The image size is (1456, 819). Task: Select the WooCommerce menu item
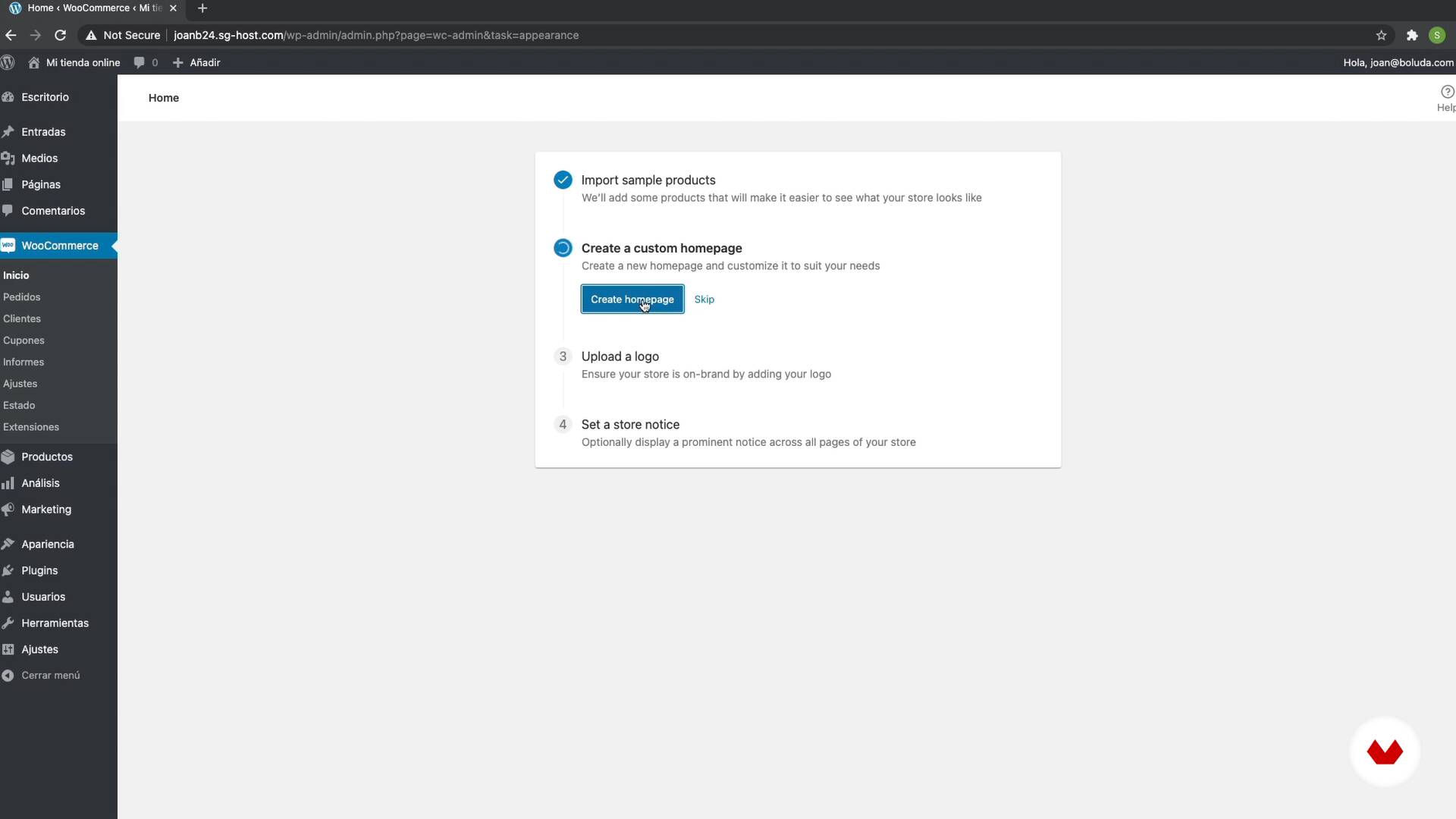click(60, 245)
